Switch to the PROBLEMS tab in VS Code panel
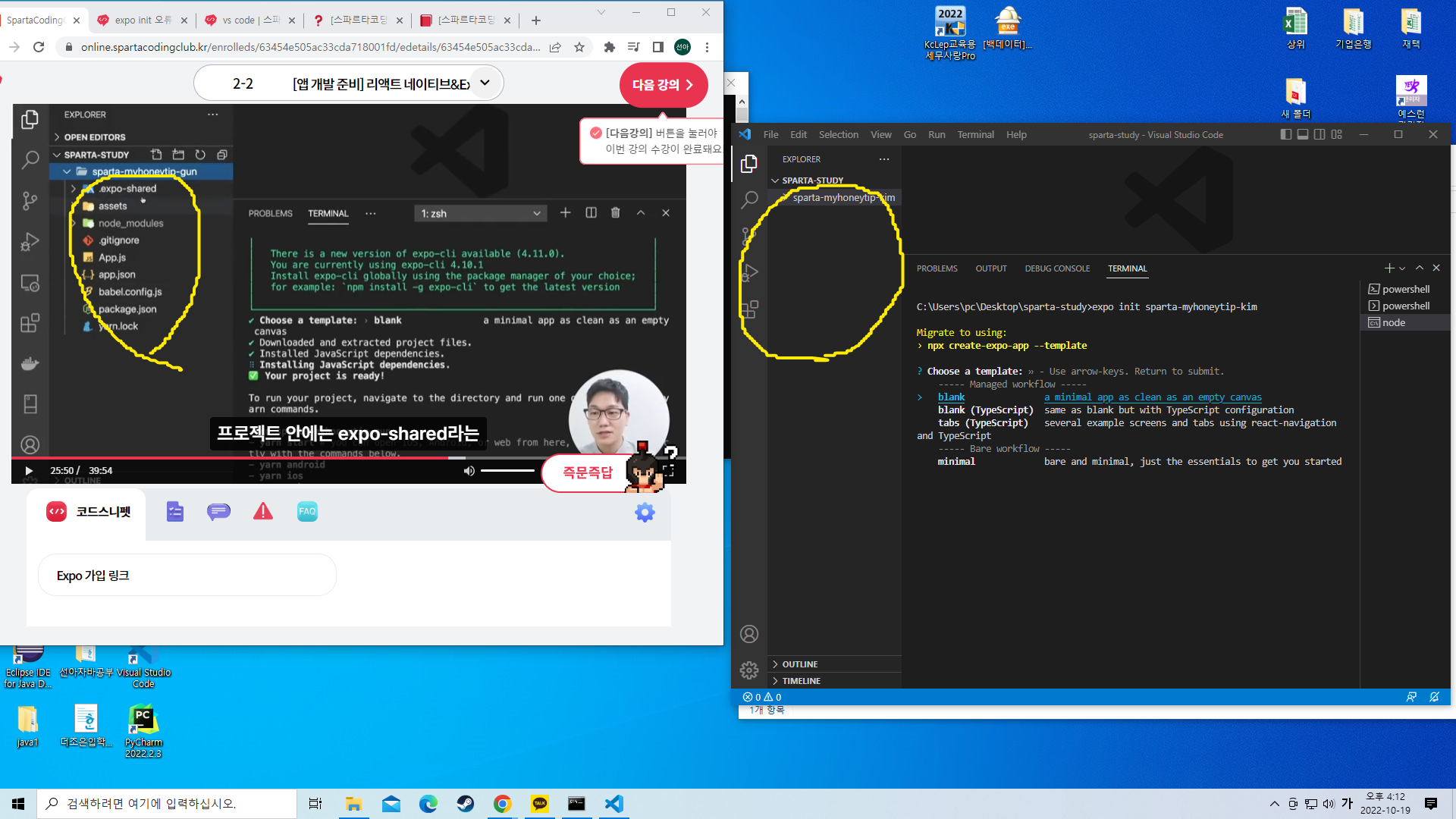Viewport: 1456px width, 819px height. (x=937, y=268)
